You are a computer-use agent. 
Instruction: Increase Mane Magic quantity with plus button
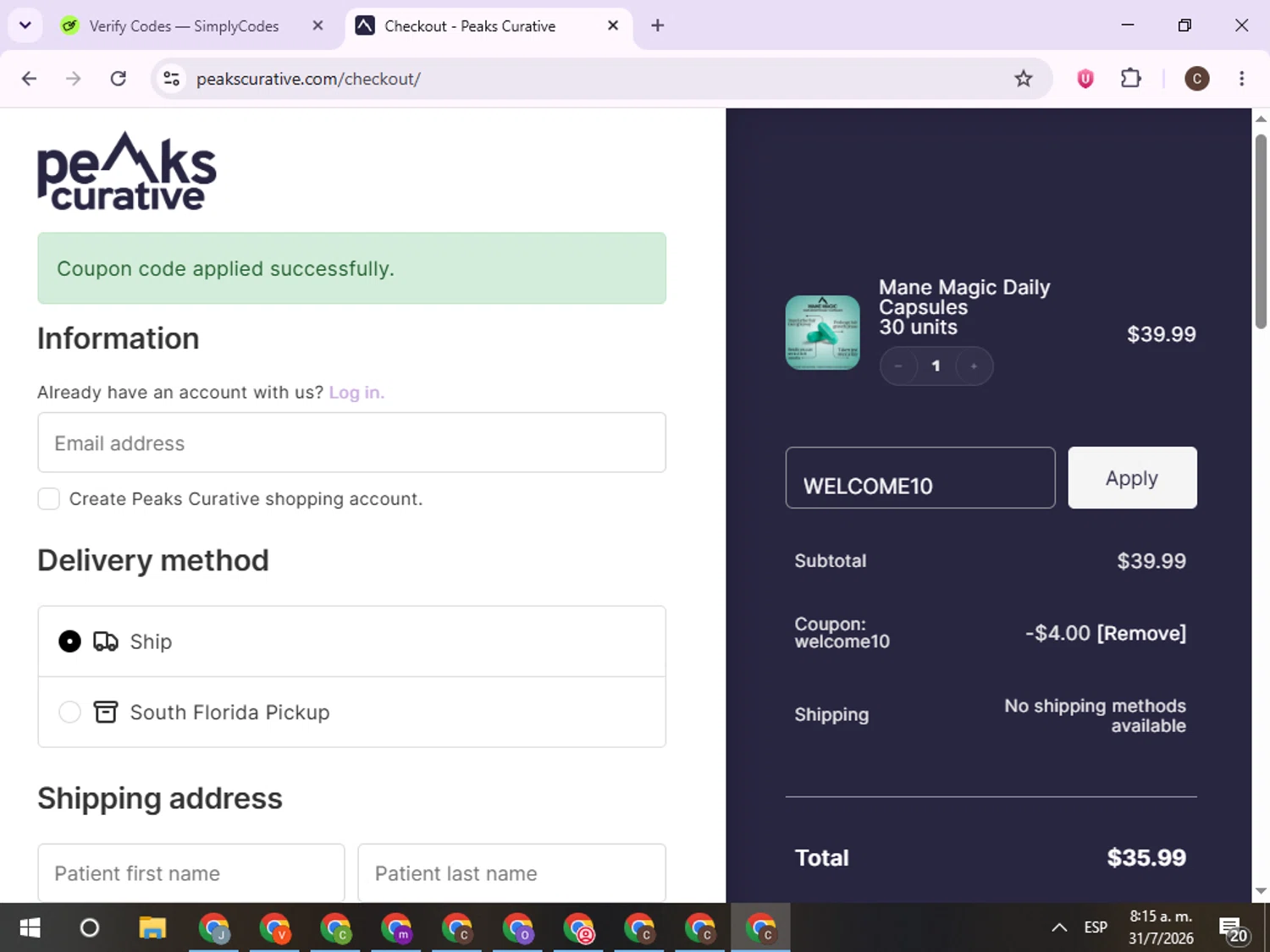point(974,366)
